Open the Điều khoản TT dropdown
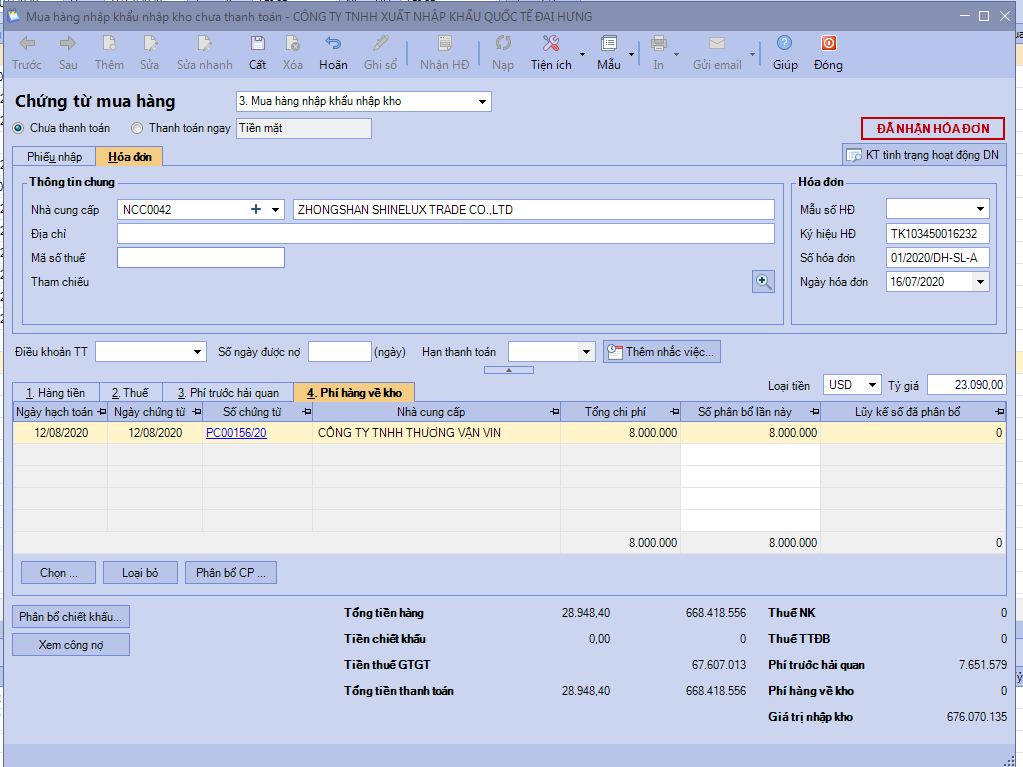This screenshot has width=1023, height=767. (x=197, y=352)
